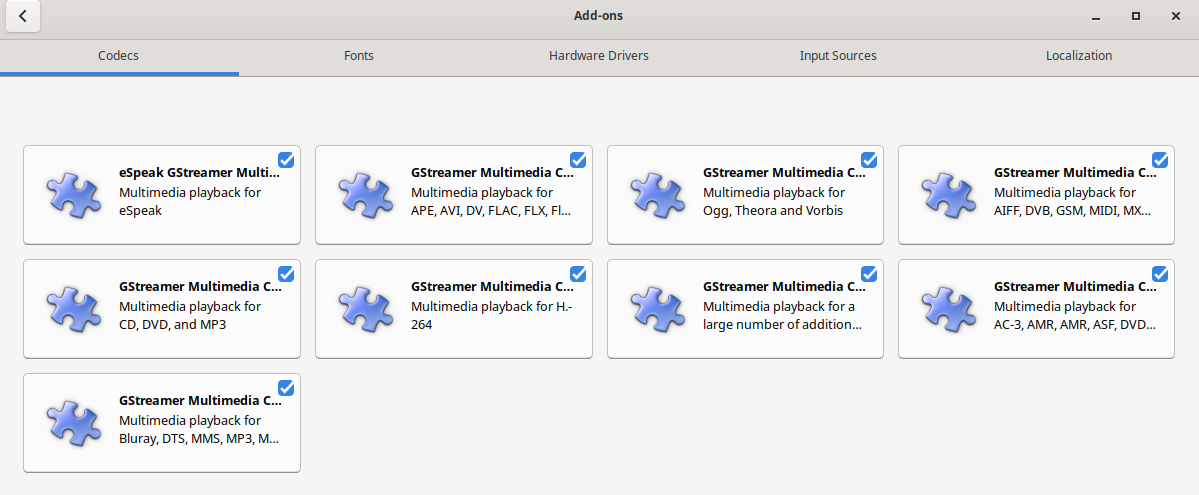This screenshot has width=1199, height=495.
Task: Select 'Multimedia playback for H.-264' description
Action: pos(490,315)
